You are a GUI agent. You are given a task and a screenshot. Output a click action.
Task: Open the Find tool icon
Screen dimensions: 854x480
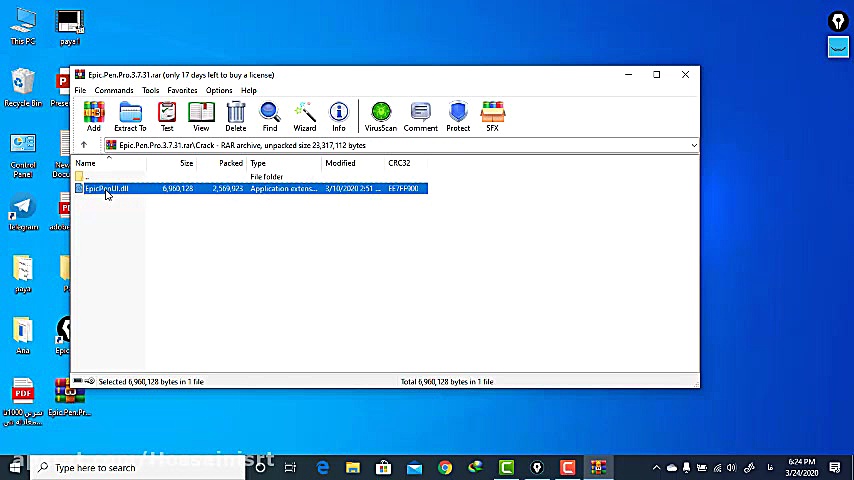[270, 116]
